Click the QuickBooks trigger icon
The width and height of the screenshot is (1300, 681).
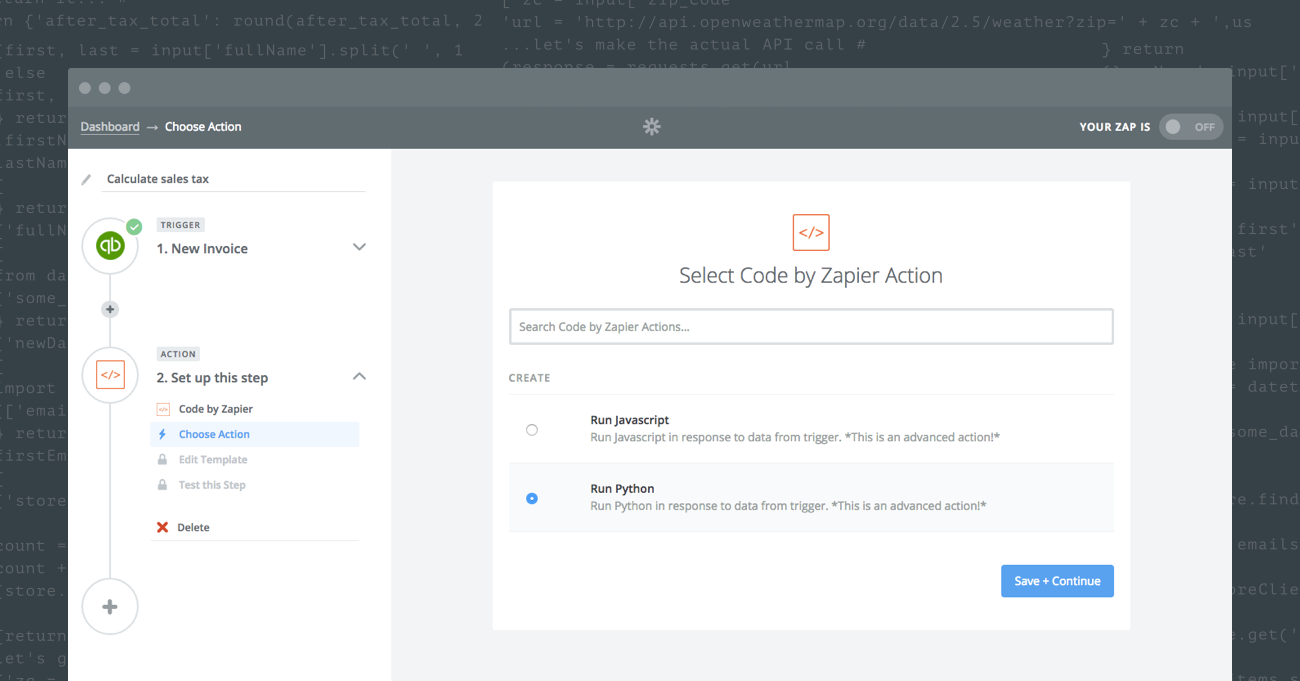(x=110, y=246)
